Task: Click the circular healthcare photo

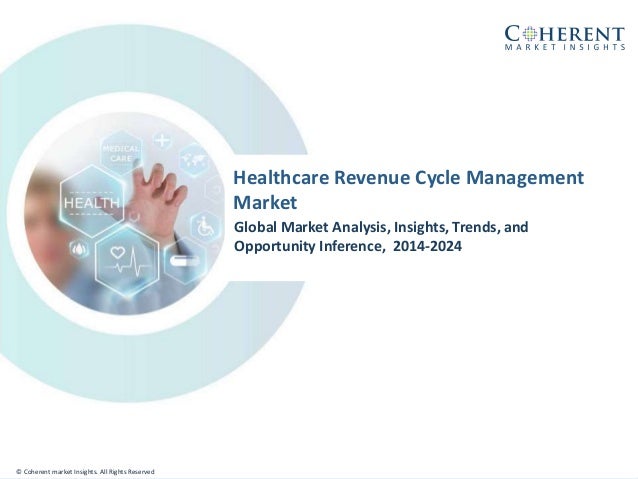Action: (125, 213)
